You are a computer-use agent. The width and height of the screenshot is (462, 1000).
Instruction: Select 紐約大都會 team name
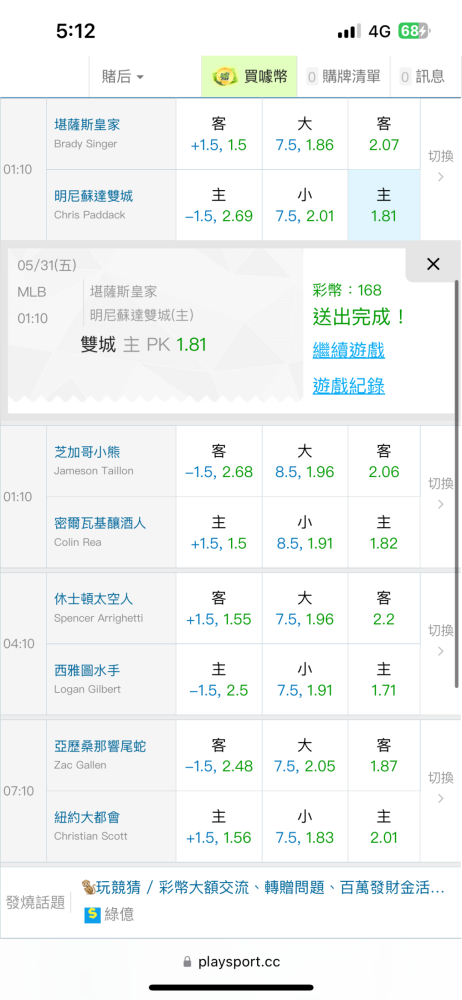(87, 818)
